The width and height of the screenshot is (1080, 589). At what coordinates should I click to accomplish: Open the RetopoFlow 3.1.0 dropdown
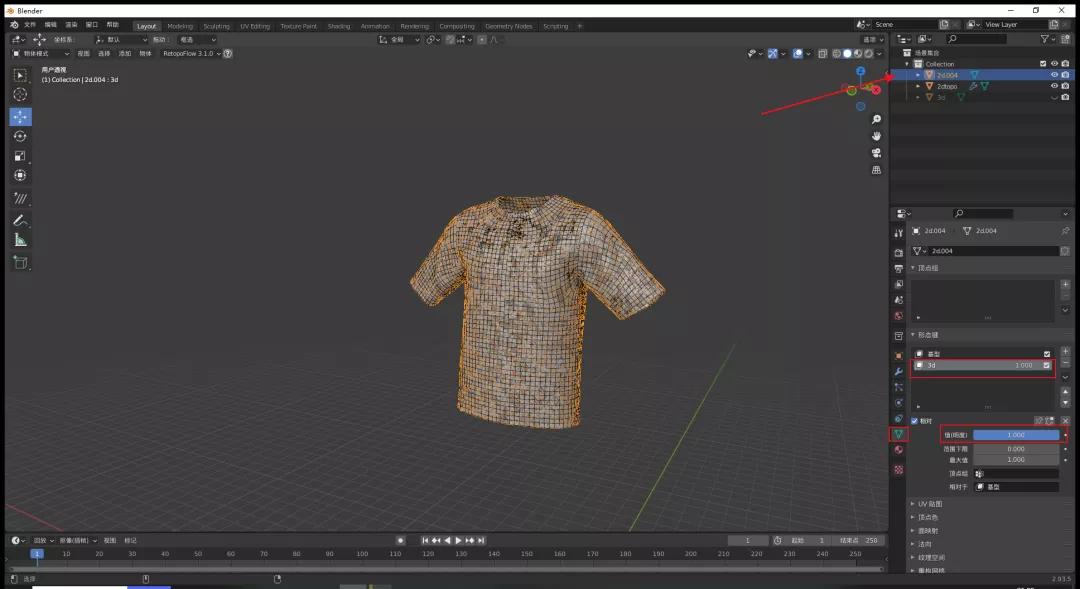click(193, 52)
